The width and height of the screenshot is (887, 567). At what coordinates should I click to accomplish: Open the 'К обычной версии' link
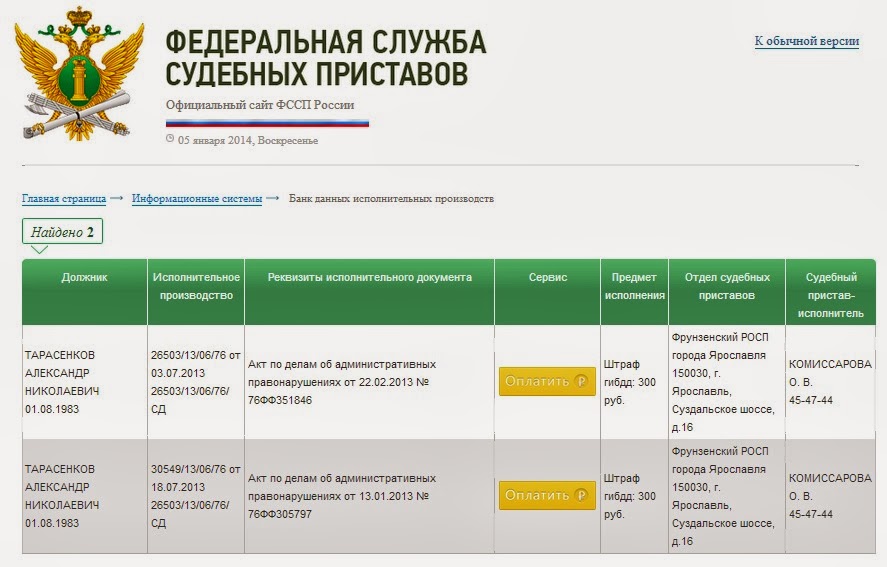[x=807, y=41]
